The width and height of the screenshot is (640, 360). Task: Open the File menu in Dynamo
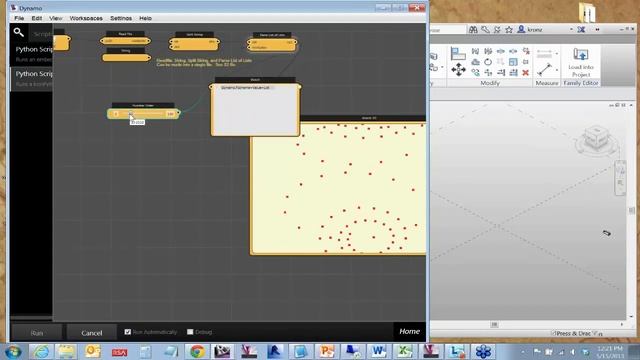click(x=19, y=18)
